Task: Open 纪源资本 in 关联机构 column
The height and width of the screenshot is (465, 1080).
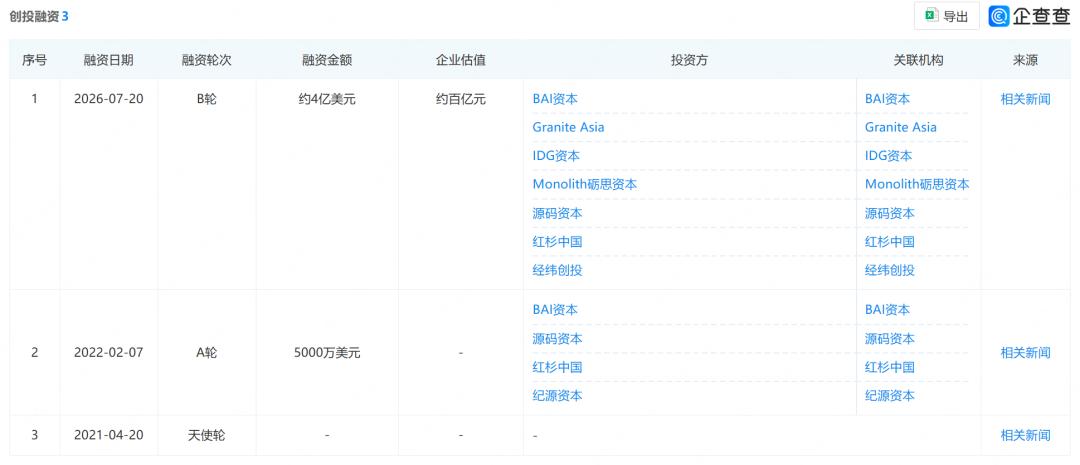Action: click(890, 396)
